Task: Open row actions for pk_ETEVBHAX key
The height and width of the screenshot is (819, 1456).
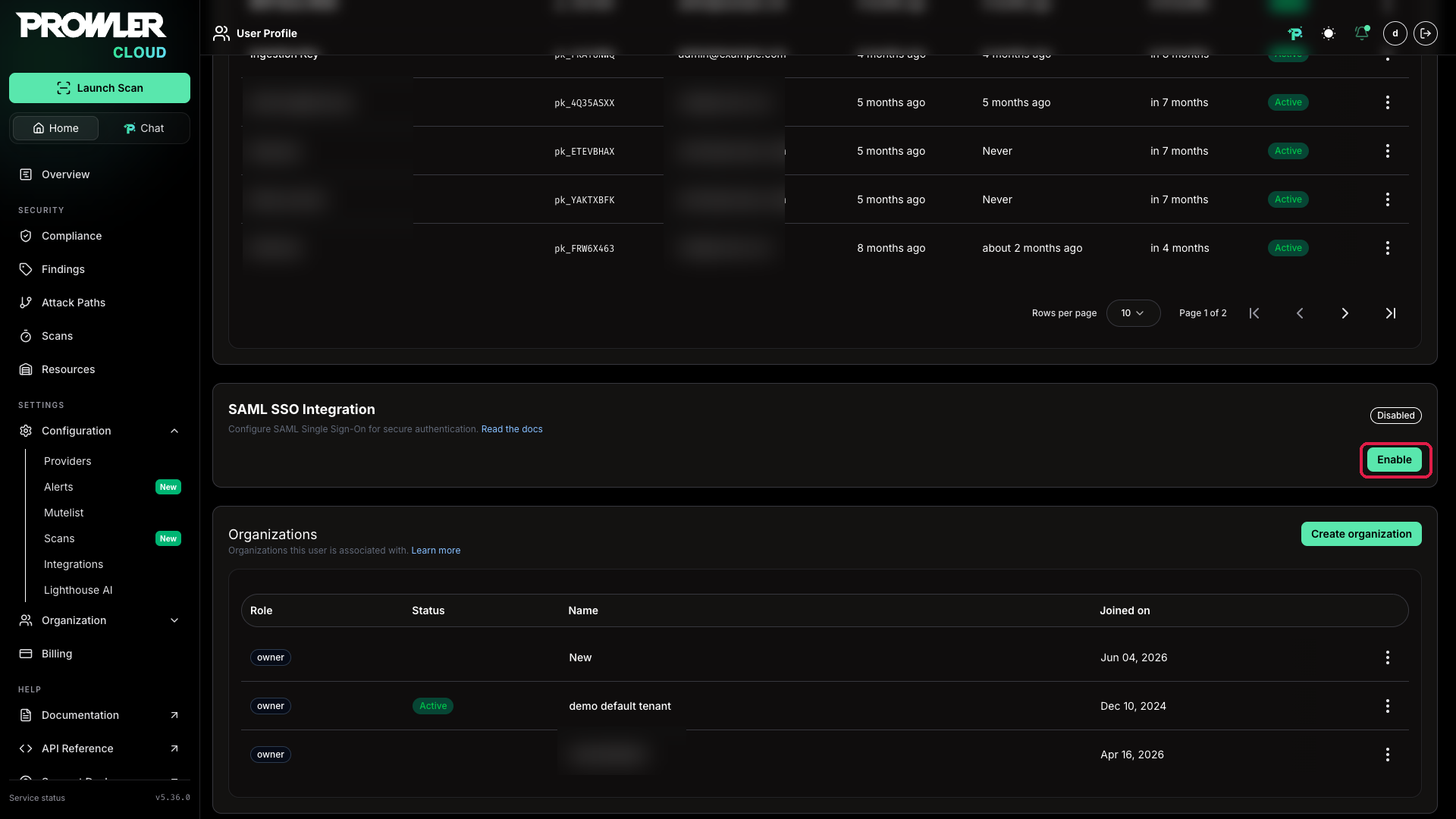Action: 1388,151
